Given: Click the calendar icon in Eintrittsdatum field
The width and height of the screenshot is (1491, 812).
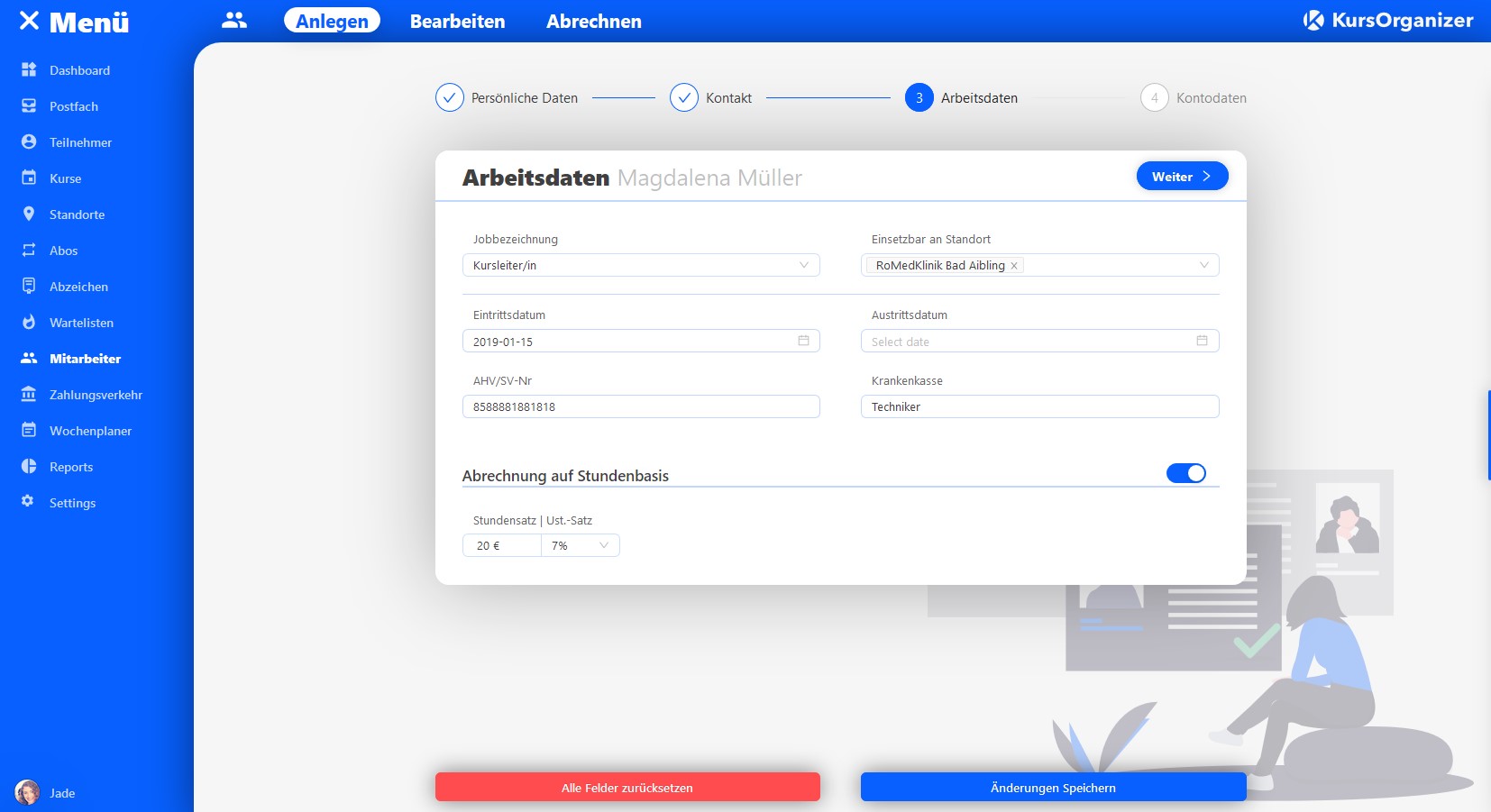Looking at the screenshot, I should point(803,341).
